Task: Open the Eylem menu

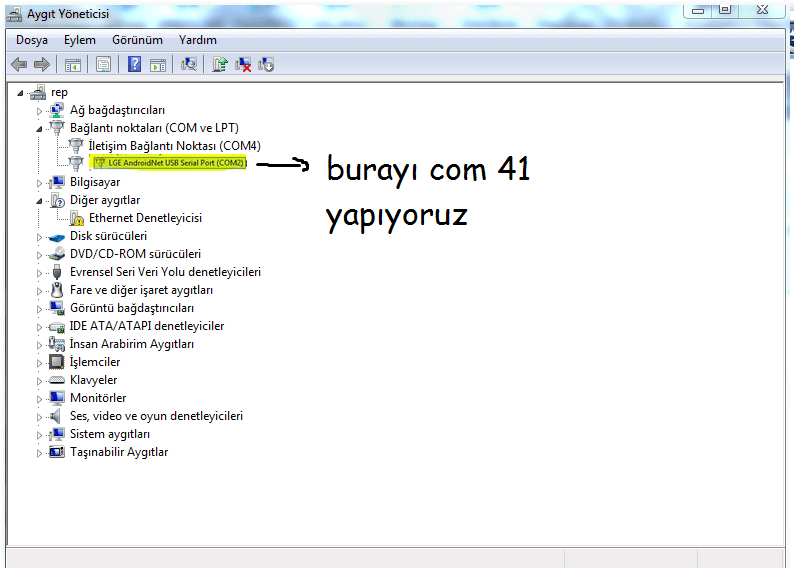Action: click(x=80, y=40)
